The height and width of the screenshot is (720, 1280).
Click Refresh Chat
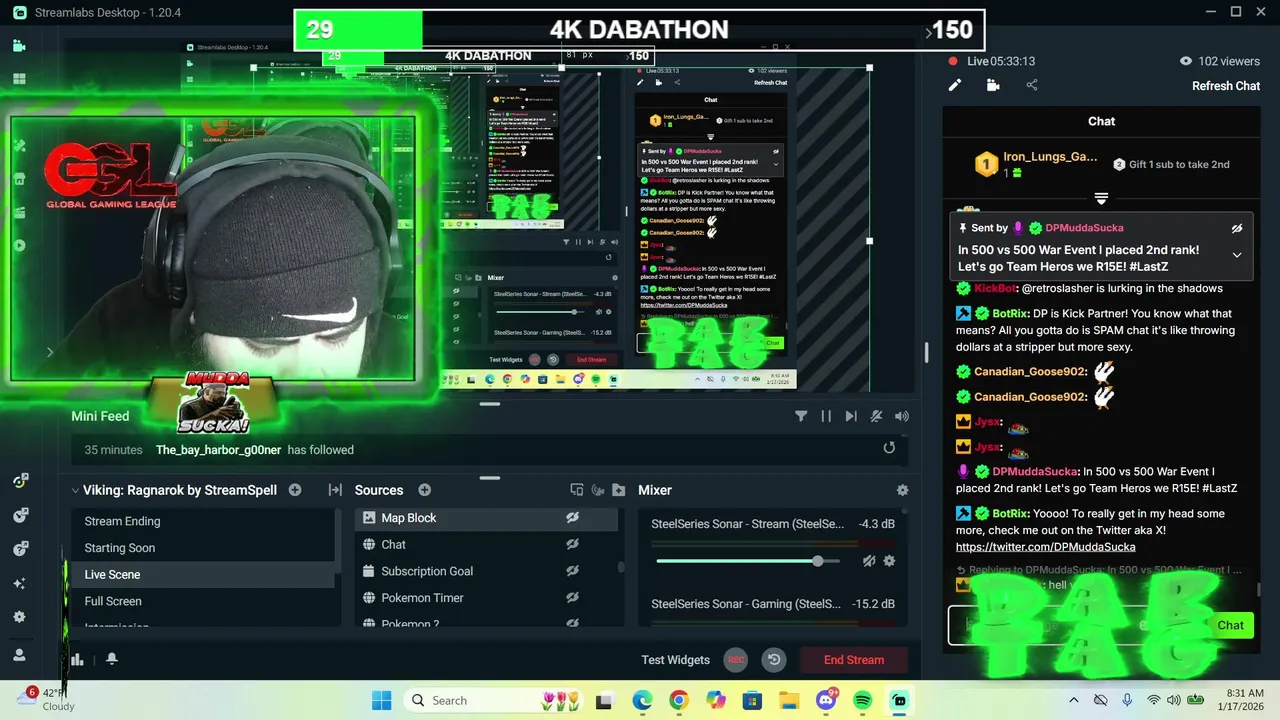click(1226, 86)
